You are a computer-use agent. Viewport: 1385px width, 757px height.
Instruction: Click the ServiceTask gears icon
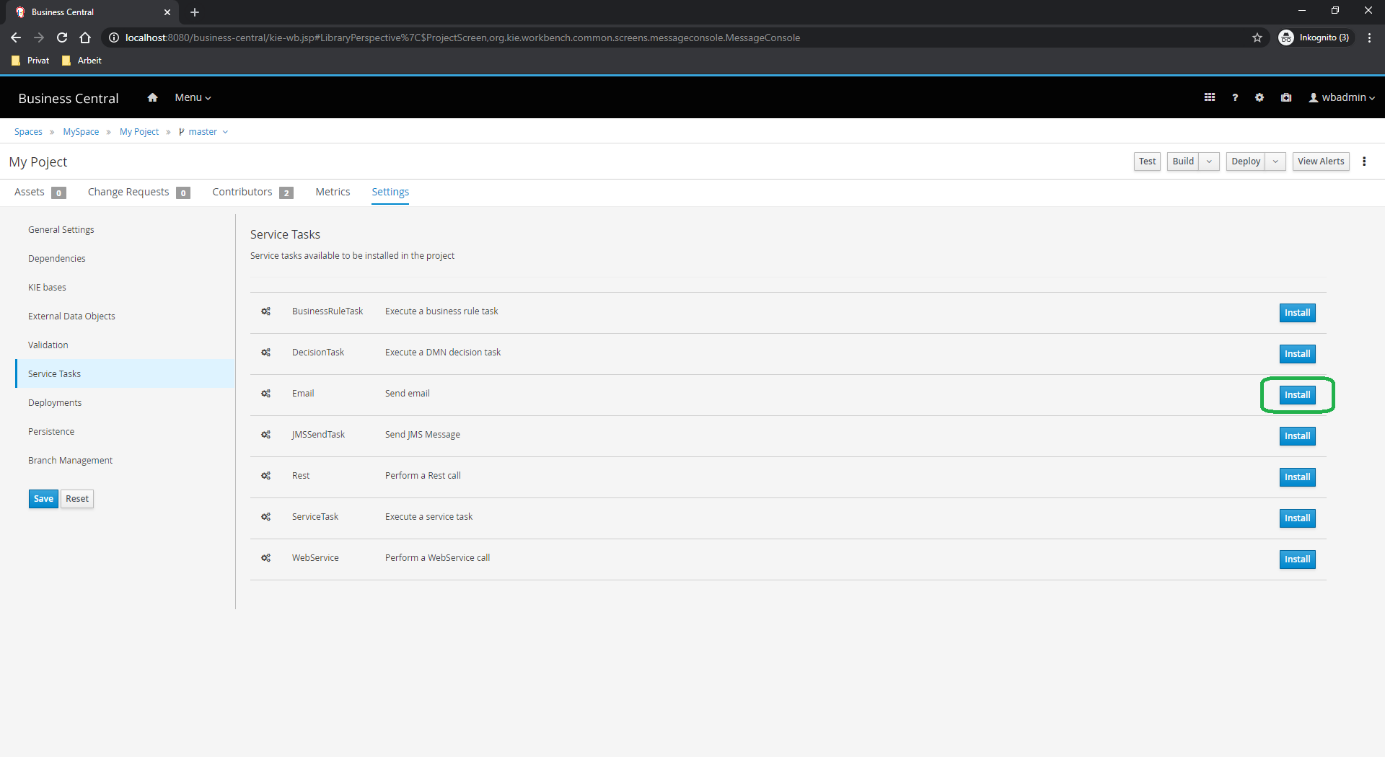point(266,516)
